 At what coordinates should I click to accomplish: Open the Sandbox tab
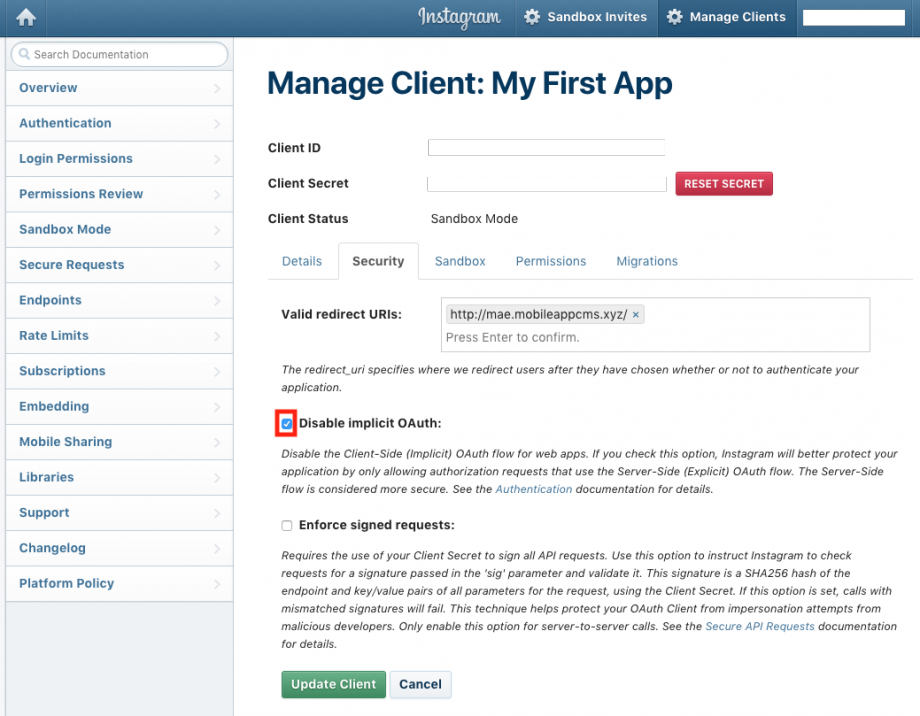460,261
